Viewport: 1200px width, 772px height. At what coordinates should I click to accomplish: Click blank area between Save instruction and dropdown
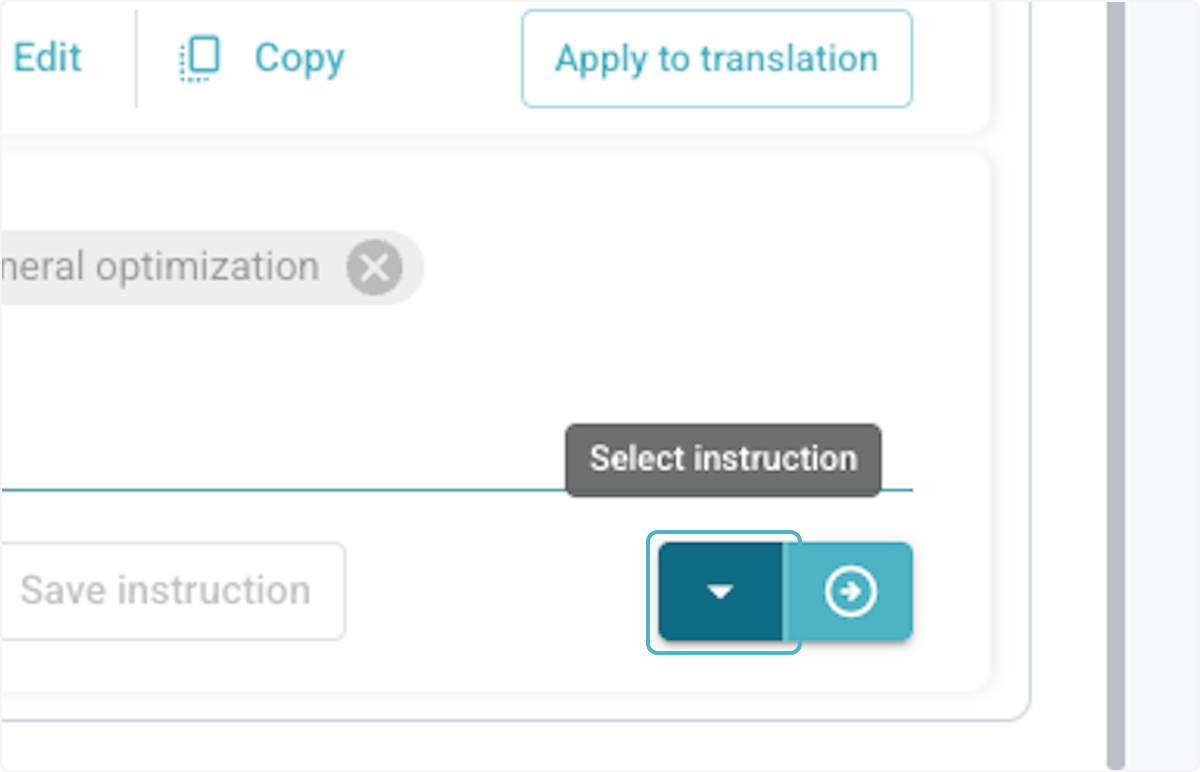[500, 592]
